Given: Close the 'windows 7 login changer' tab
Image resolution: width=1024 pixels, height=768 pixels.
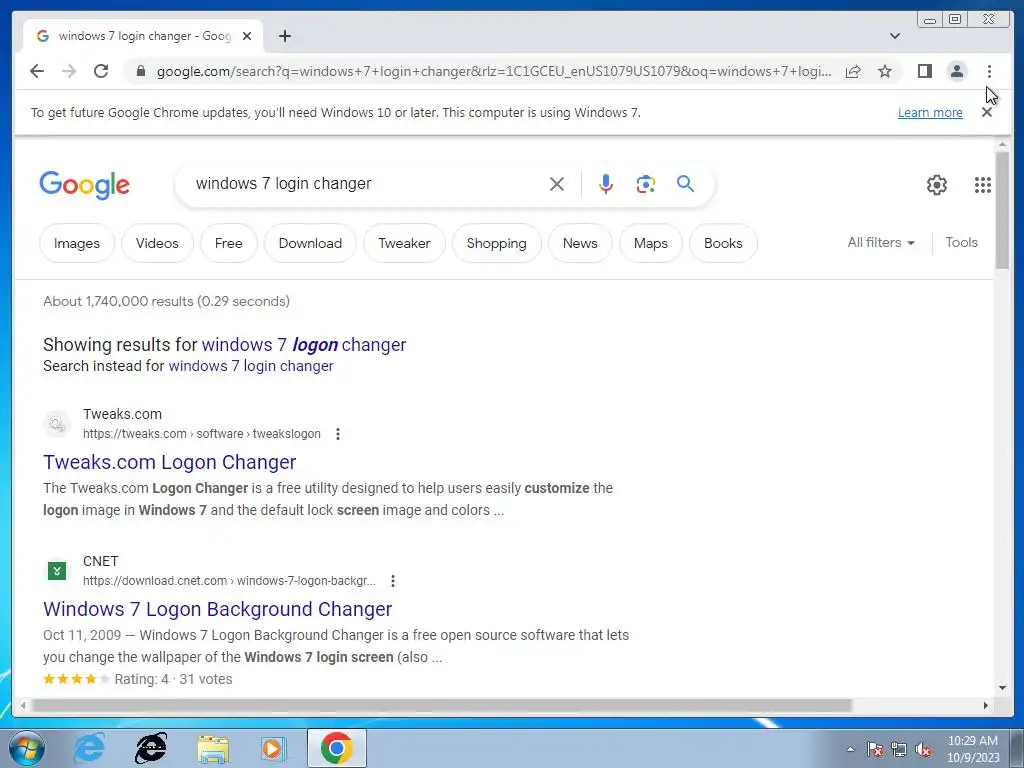Looking at the screenshot, I should [247, 36].
